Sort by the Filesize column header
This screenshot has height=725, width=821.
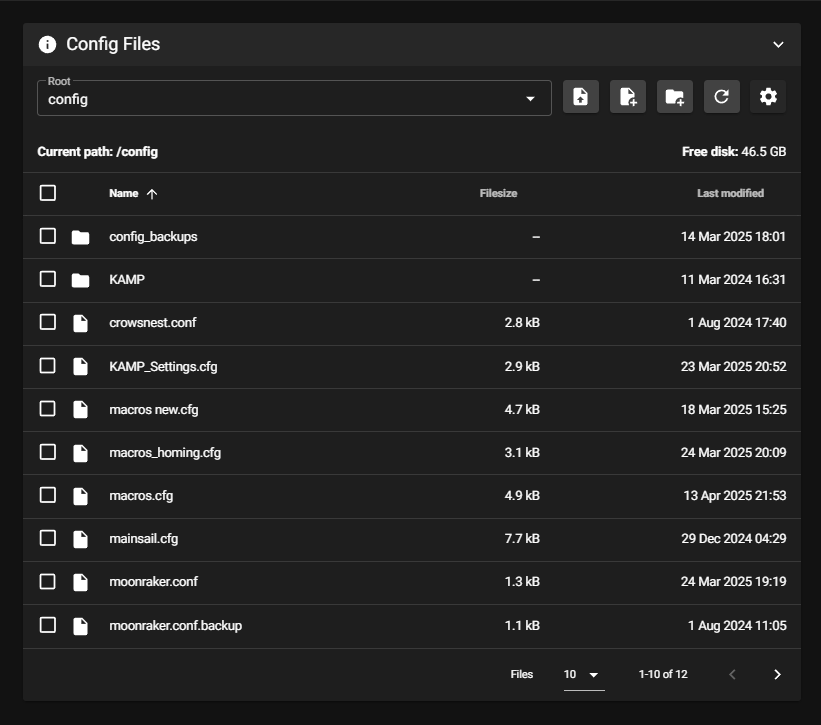pyautogui.click(x=498, y=194)
